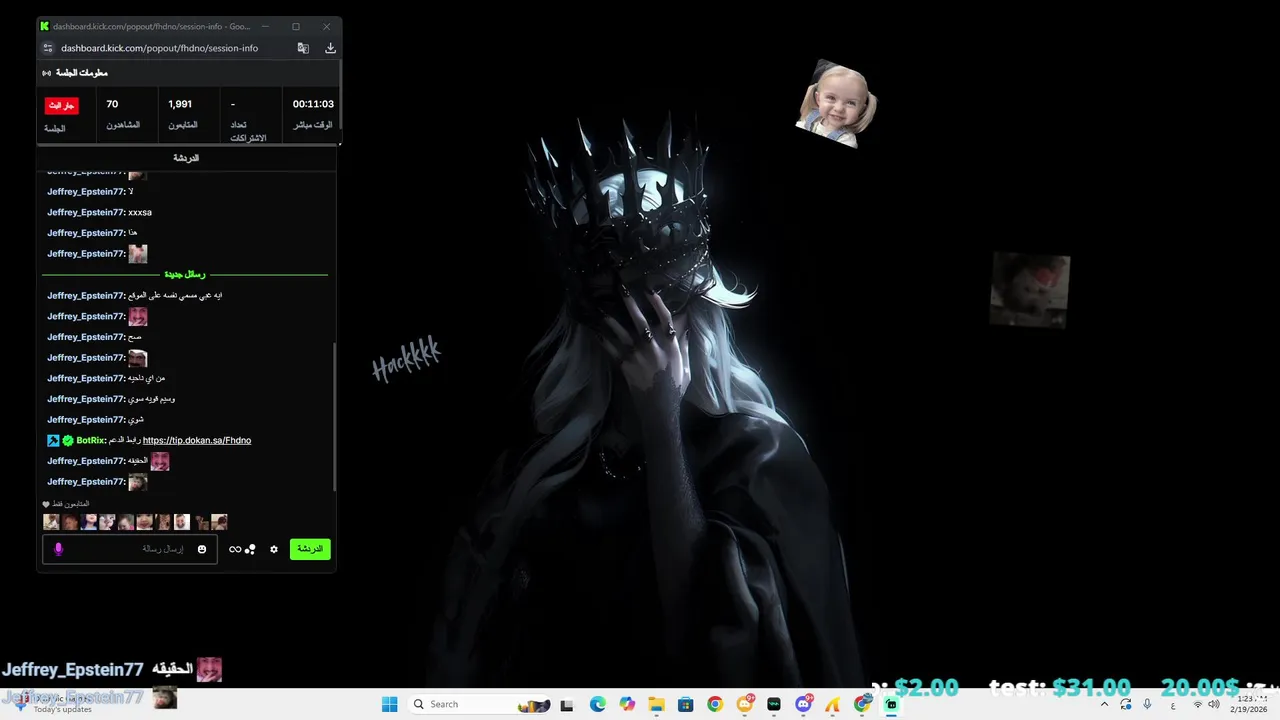Click the address bar URL text
The image size is (1280, 720).
pyautogui.click(x=159, y=48)
